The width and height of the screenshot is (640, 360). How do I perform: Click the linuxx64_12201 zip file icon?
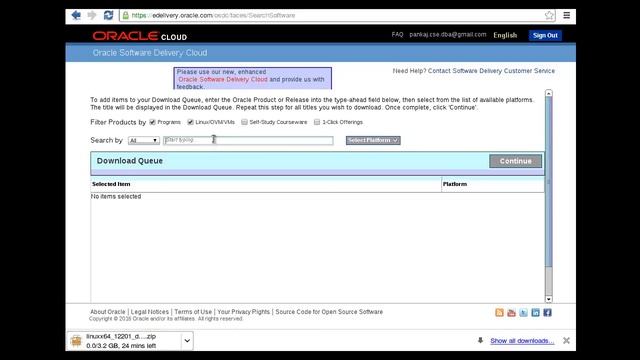76,341
